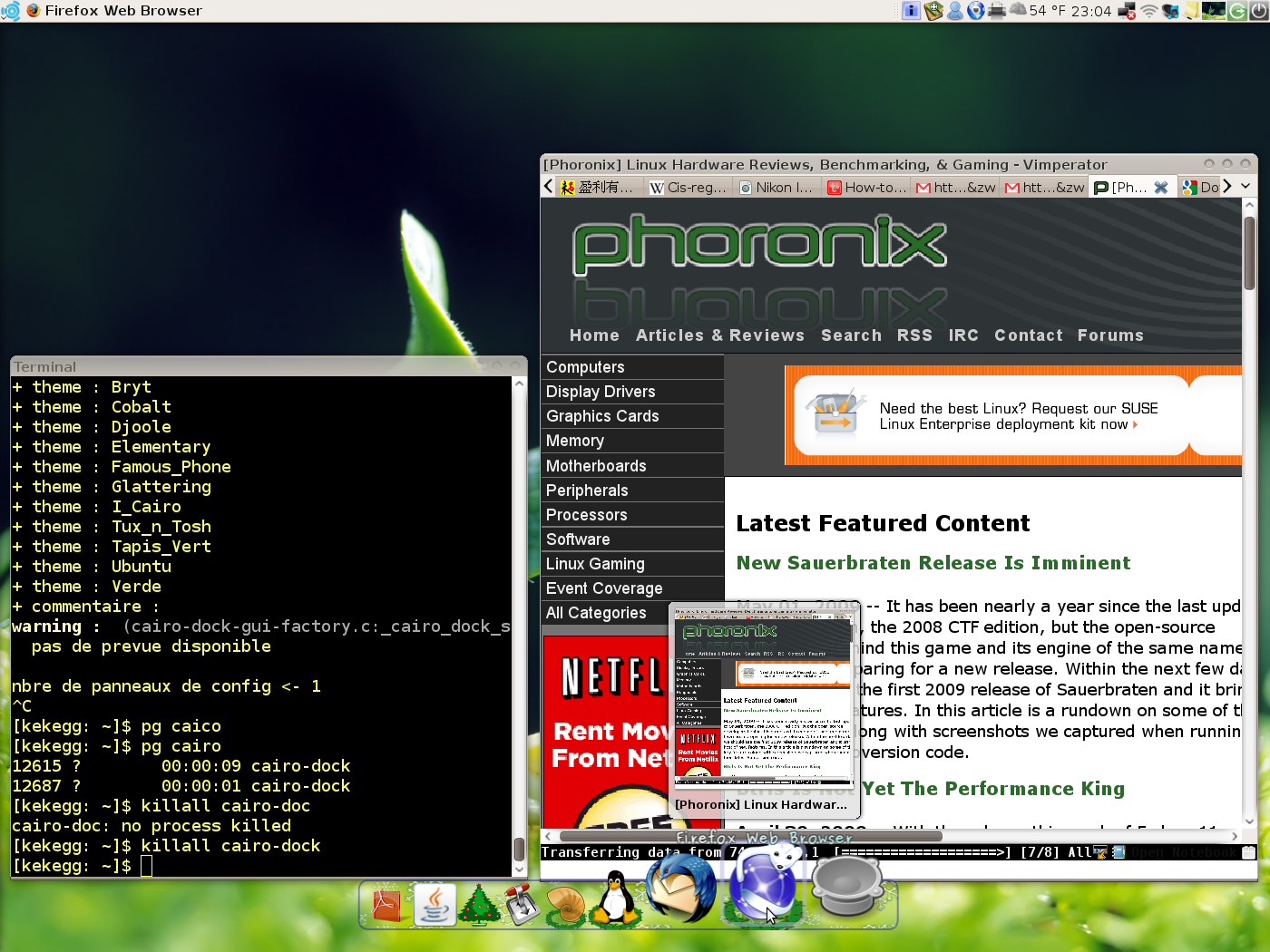The height and width of the screenshot is (952, 1270).
Task: Select the Display Drivers category
Action: [632, 392]
